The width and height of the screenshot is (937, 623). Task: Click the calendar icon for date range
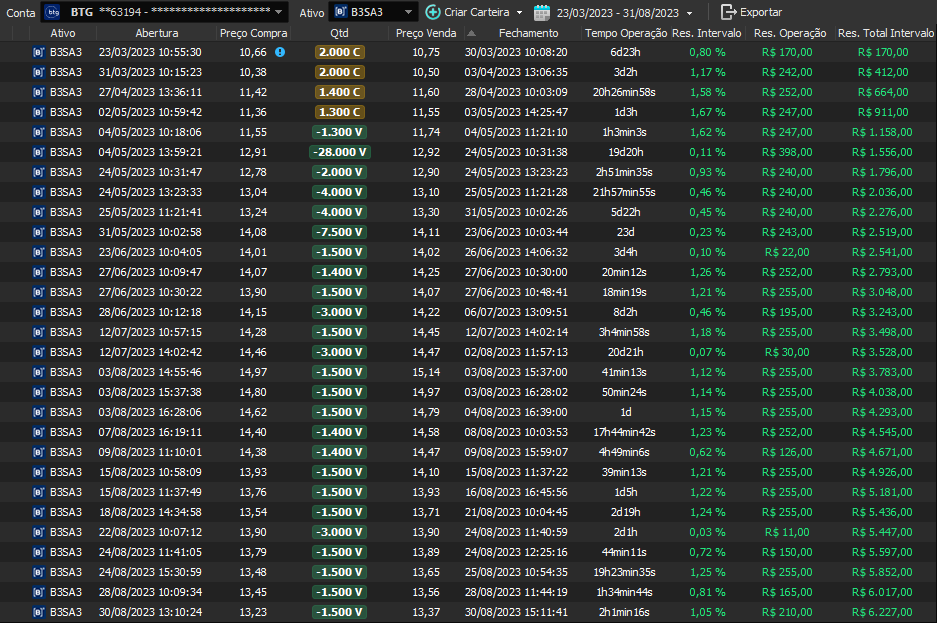pyautogui.click(x=542, y=12)
